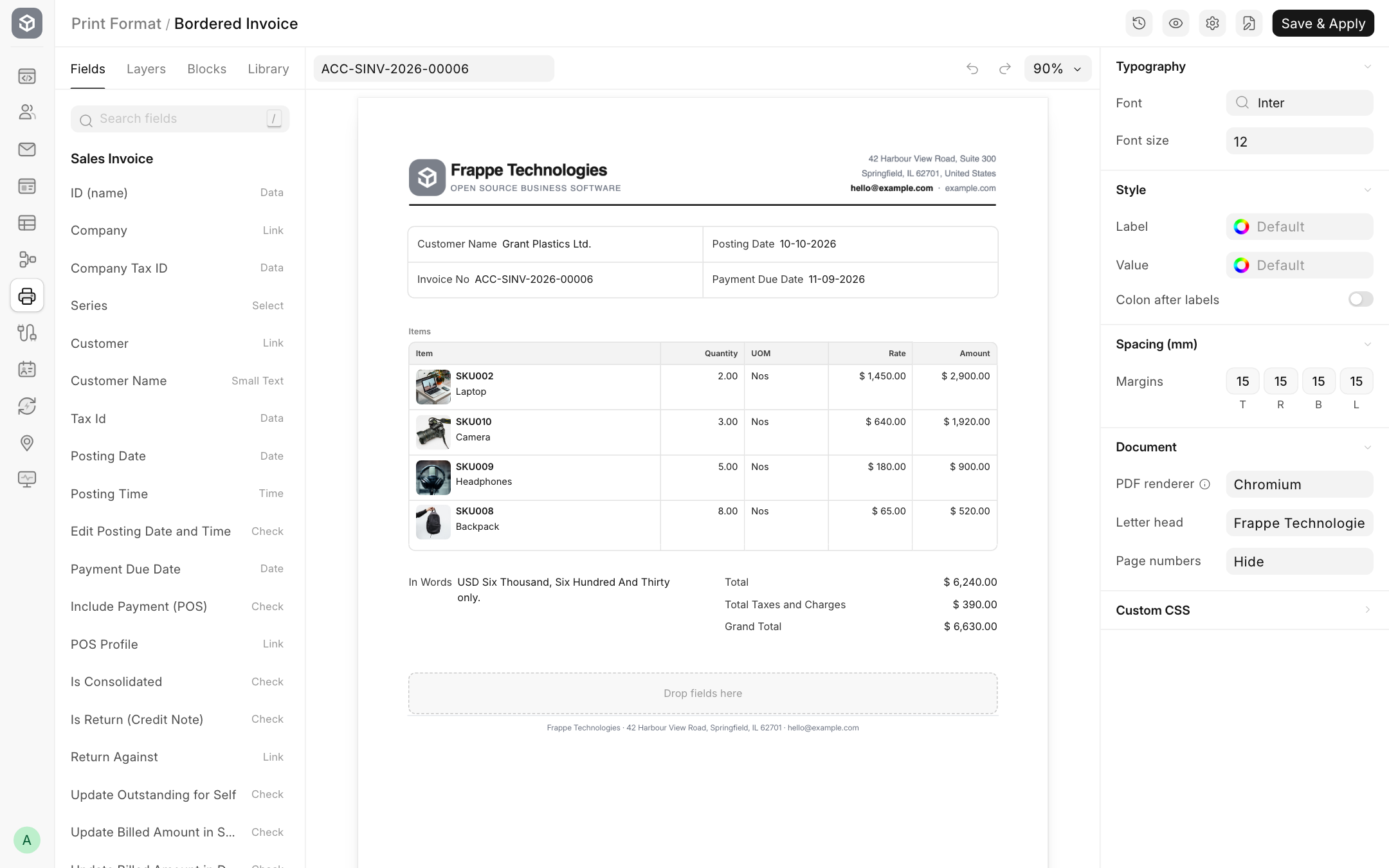The height and width of the screenshot is (868, 1389).
Task: Open the integrations branch sidebar icon
Action: tap(27, 332)
